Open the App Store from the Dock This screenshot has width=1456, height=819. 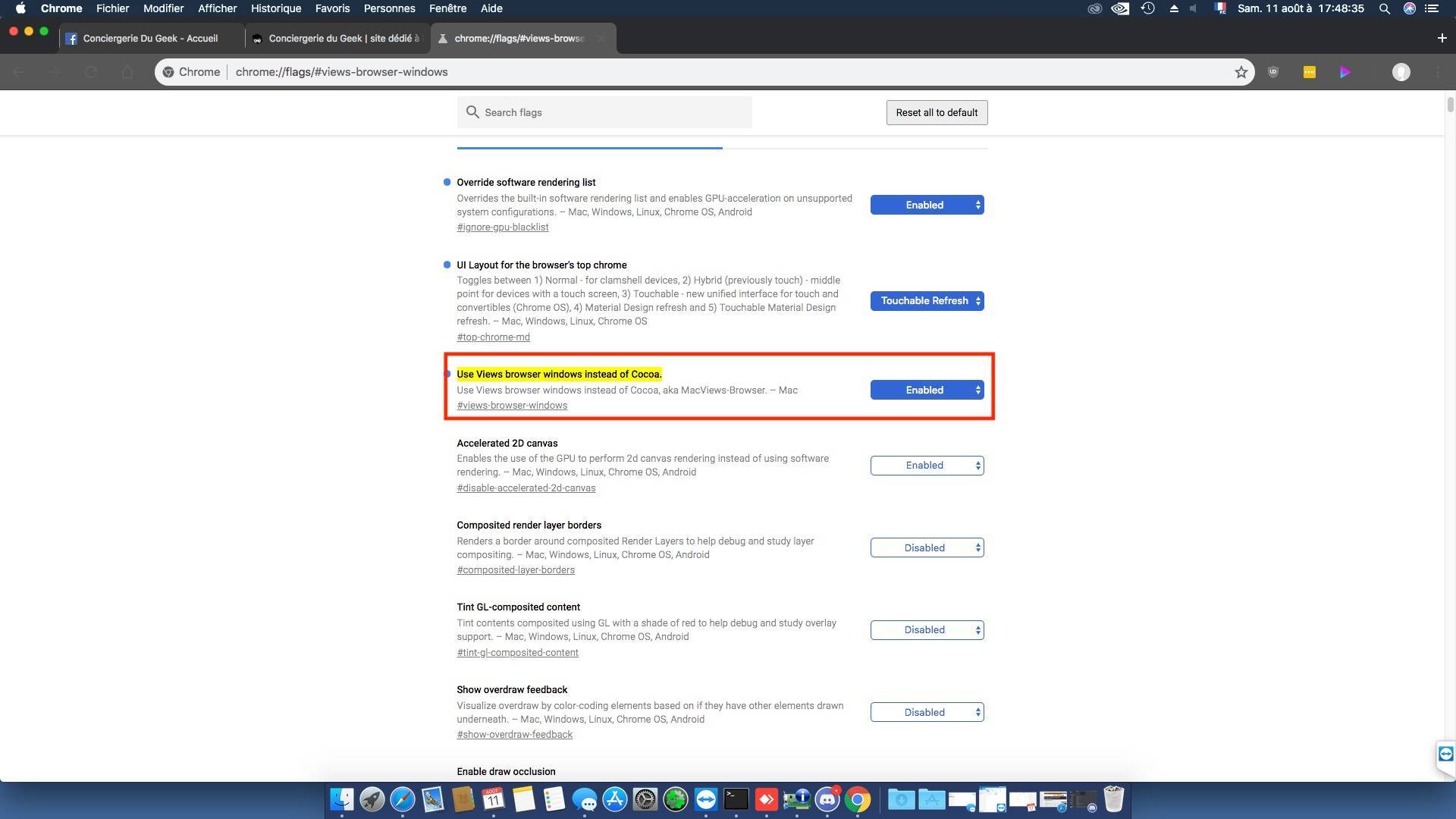pos(614,799)
